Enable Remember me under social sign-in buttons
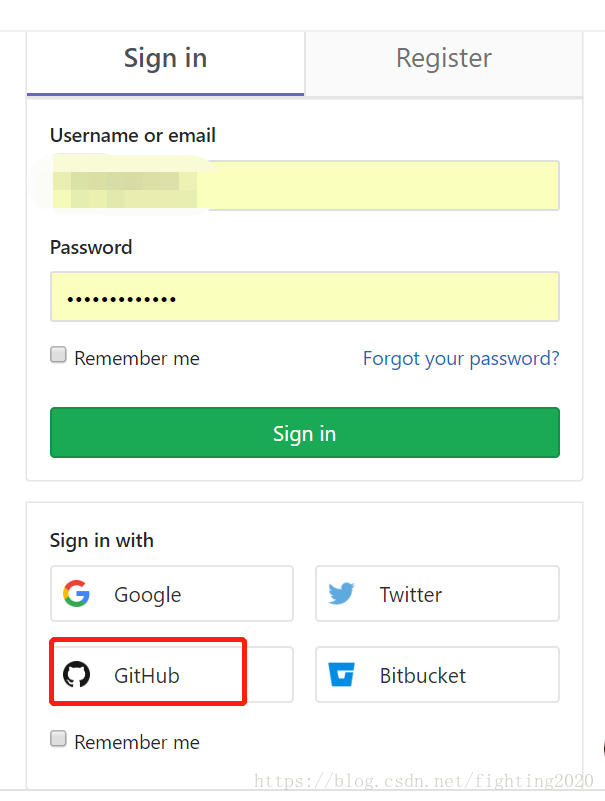605x801 pixels. point(59,739)
